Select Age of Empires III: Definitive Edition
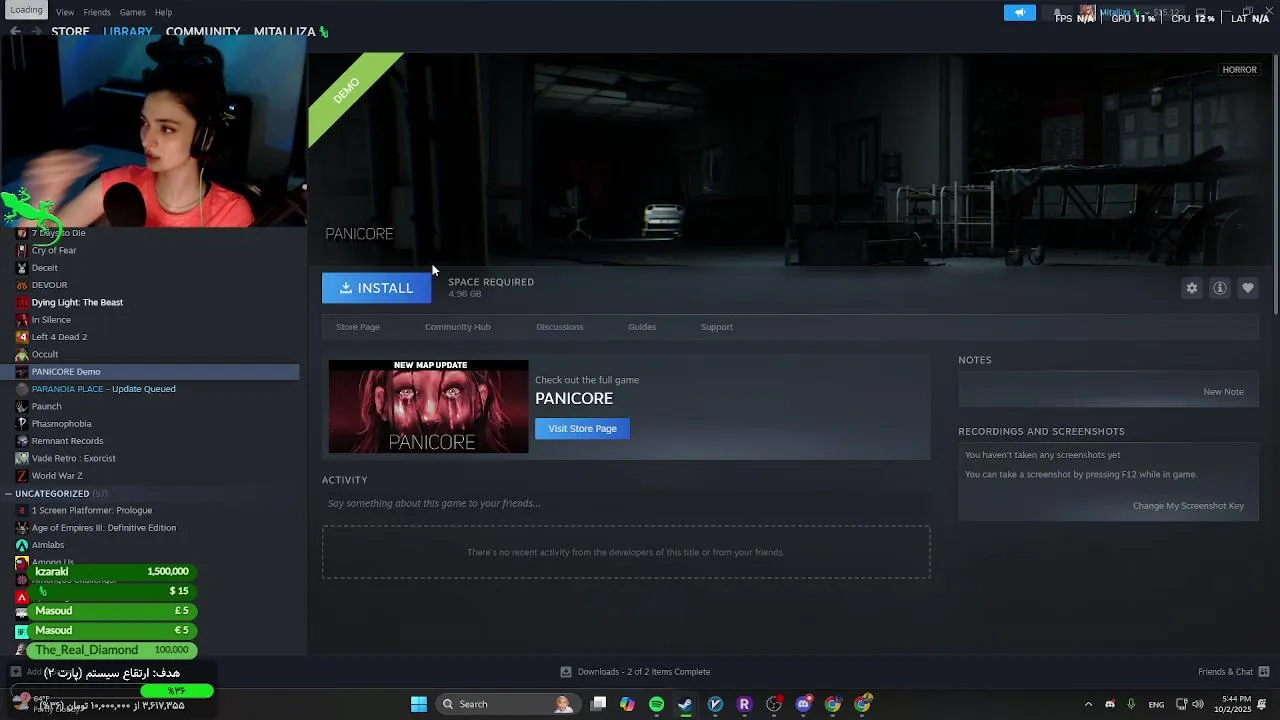The height and width of the screenshot is (720, 1280). click(103, 528)
